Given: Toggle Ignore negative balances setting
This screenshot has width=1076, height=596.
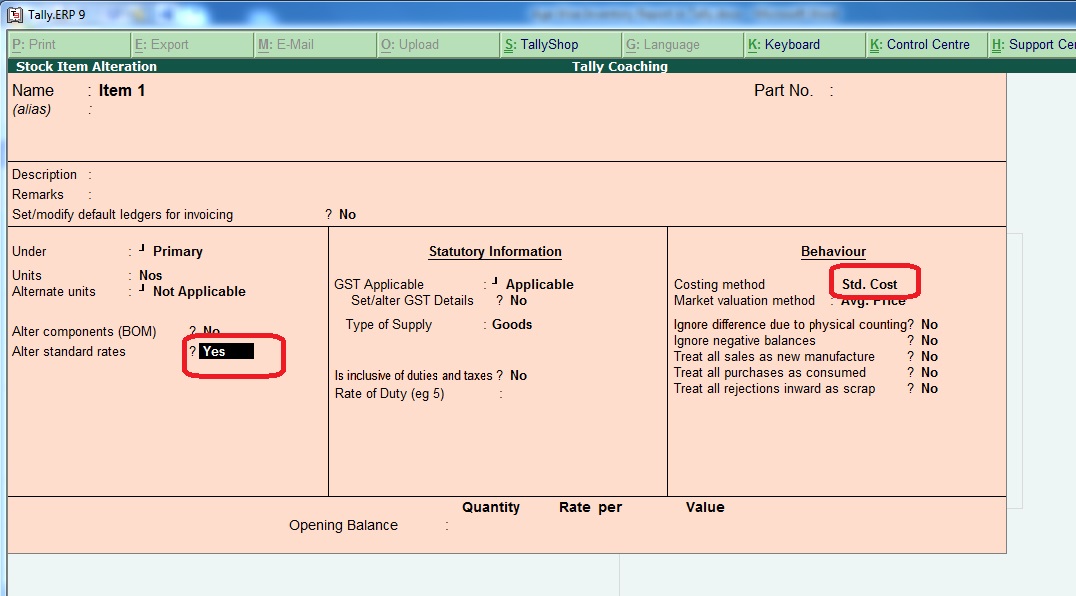Looking at the screenshot, I should [928, 339].
